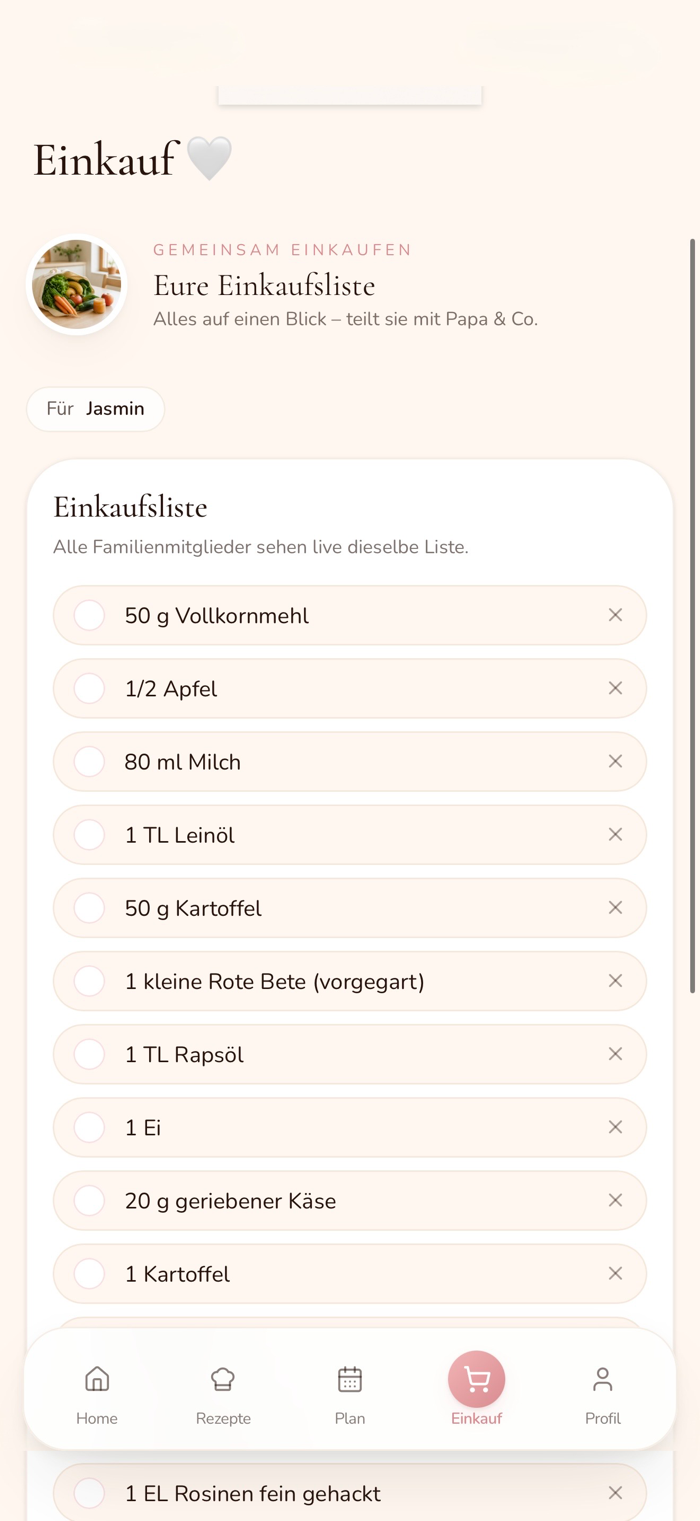Remove 50 g Vollkornmehl with its X
This screenshot has width=700, height=1521.
615,615
